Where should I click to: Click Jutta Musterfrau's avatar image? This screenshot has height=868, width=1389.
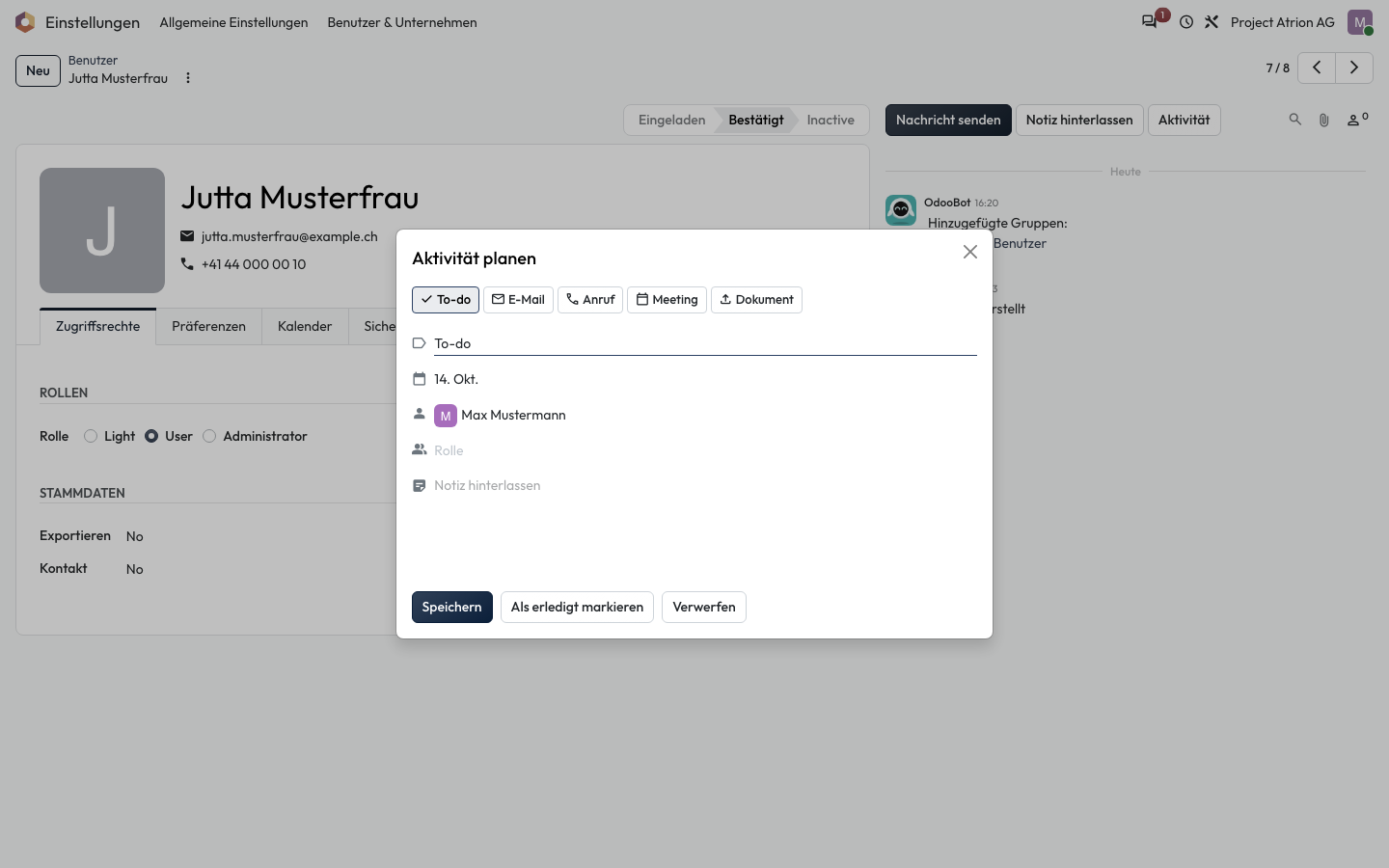tap(102, 231)
